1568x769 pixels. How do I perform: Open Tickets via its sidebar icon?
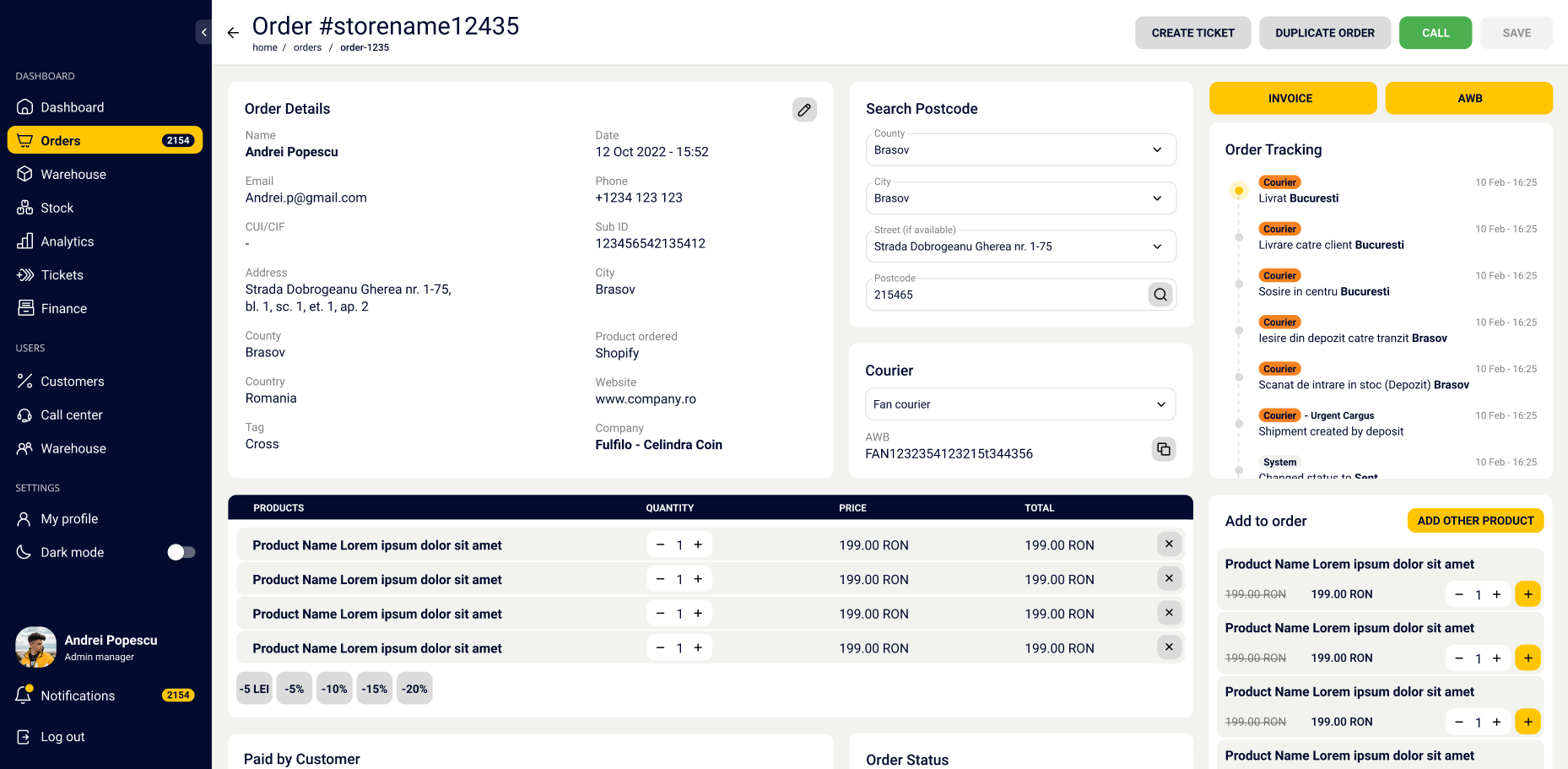(25, 275)
